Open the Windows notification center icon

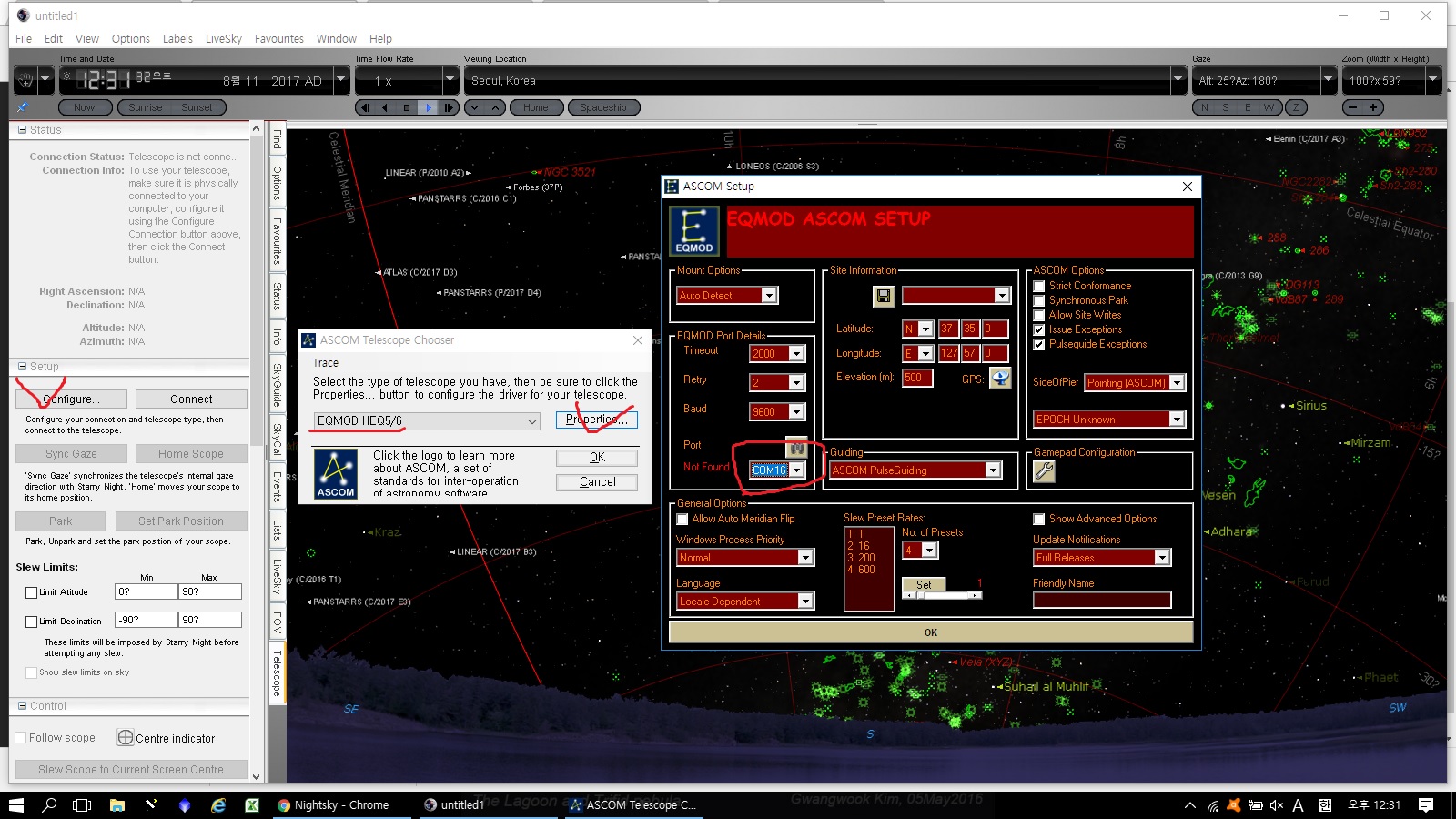1426,805
